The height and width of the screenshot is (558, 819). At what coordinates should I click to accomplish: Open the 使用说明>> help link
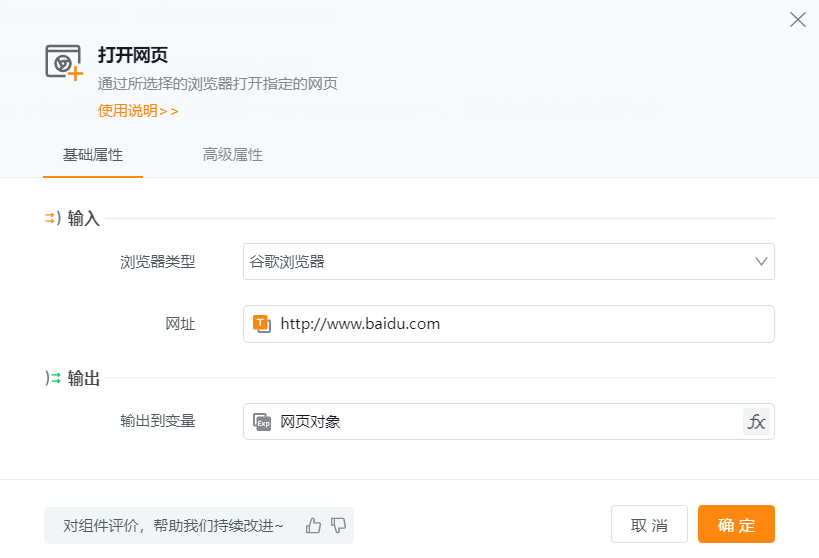138,111
